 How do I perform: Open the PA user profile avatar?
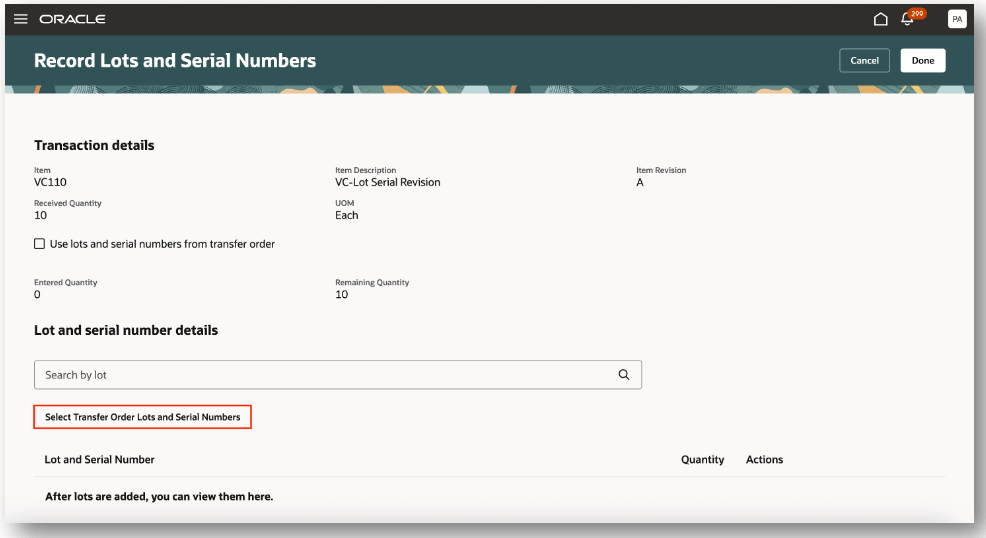(x=956, y=19)
